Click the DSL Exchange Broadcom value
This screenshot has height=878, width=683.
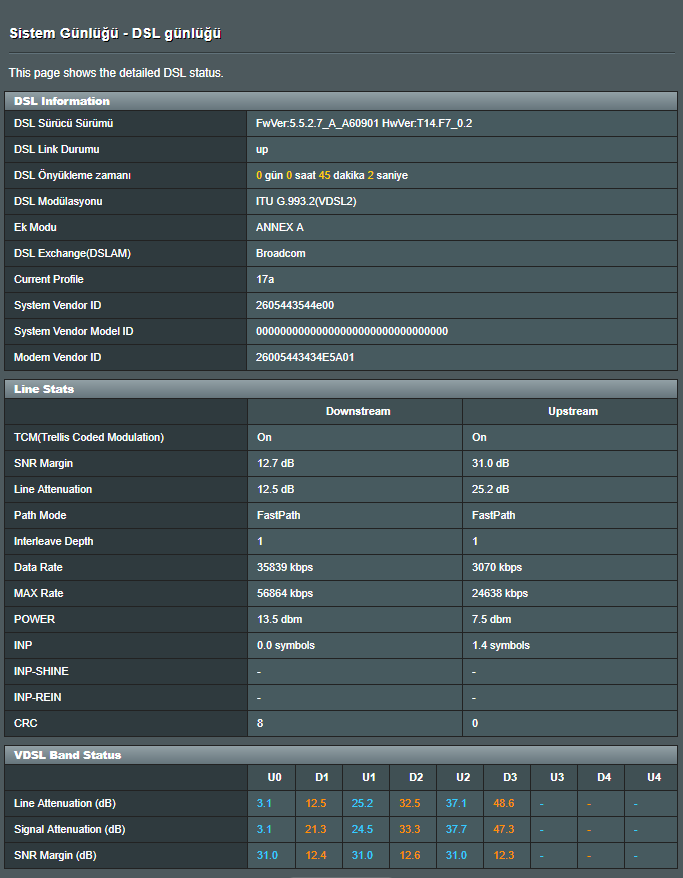point(281,253)
